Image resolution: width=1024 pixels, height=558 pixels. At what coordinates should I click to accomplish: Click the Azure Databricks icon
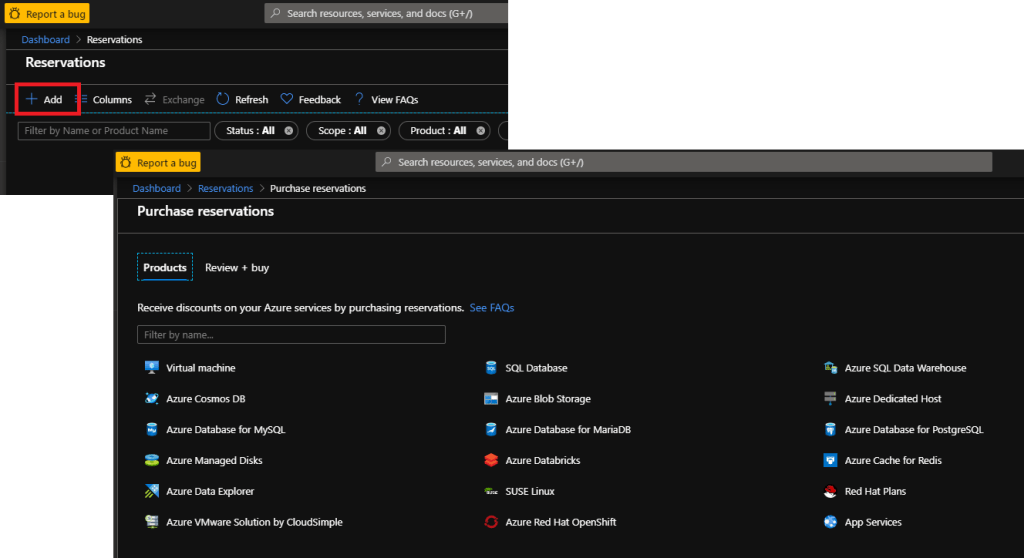[x=491, y=461]
